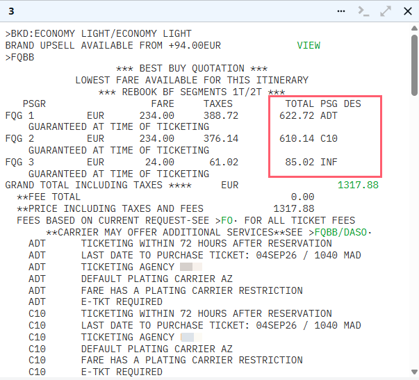Click the scrollbar up arrow
Image resolution: width=419 pixels, height=380 pixels.
point(414,28)
